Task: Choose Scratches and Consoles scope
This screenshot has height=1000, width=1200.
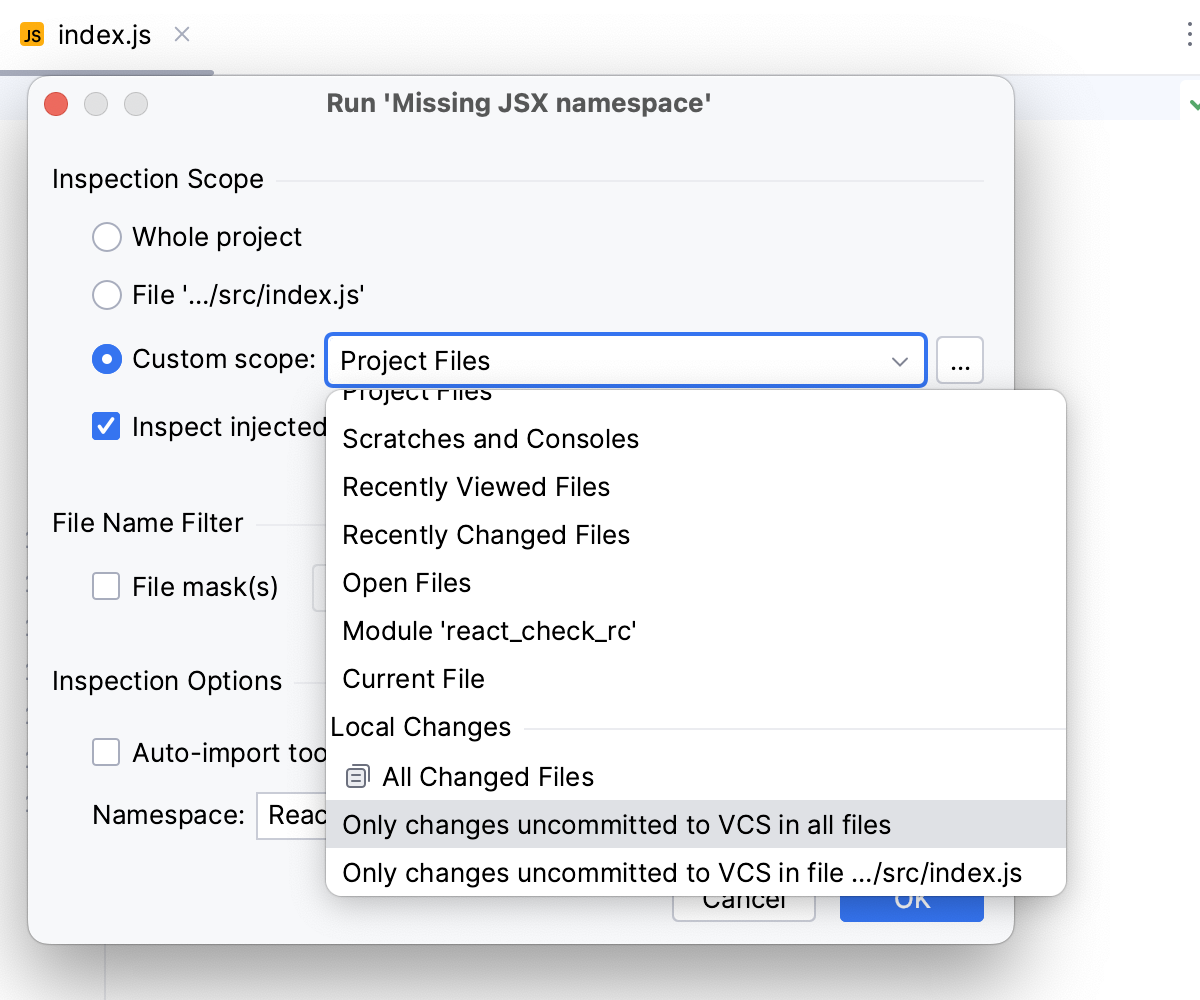Action: pos(490,439)
